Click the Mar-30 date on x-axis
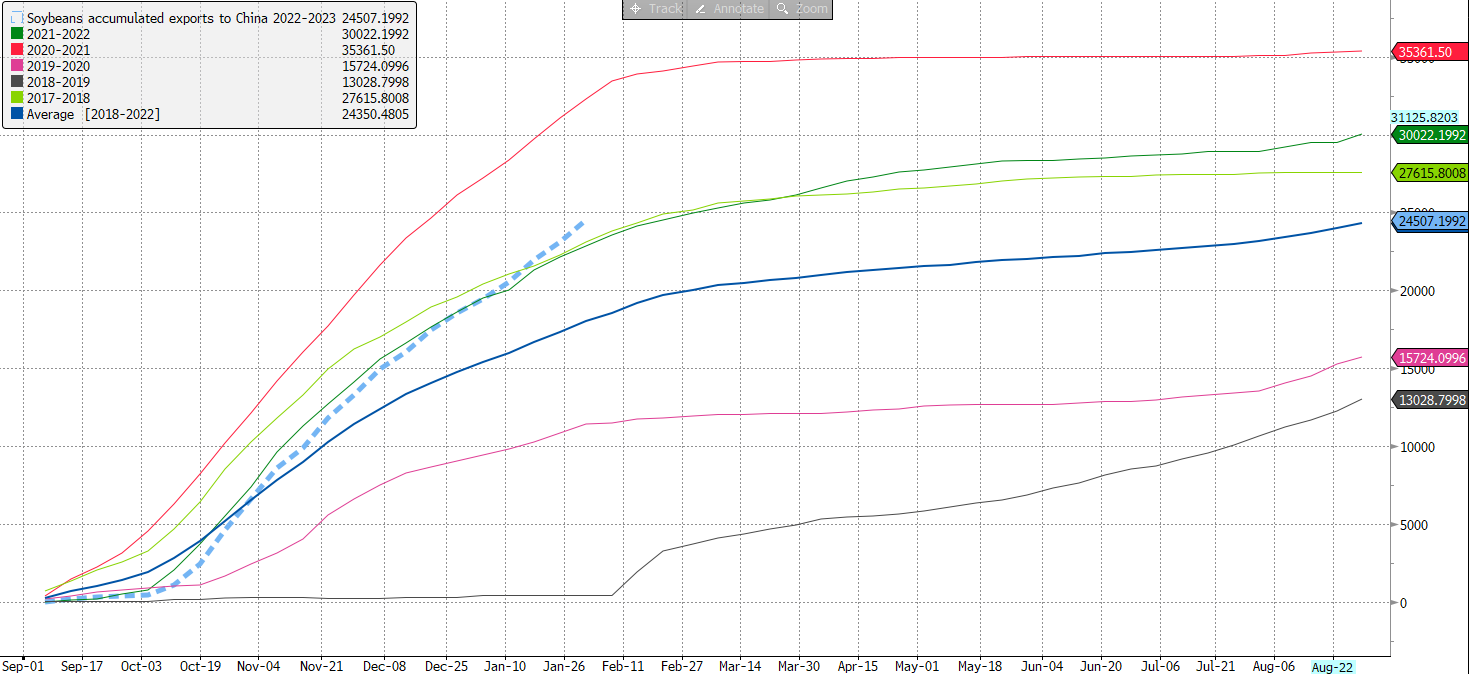Image resolution: width=1469 pixels, height=674 pixels. pos(797,666)
